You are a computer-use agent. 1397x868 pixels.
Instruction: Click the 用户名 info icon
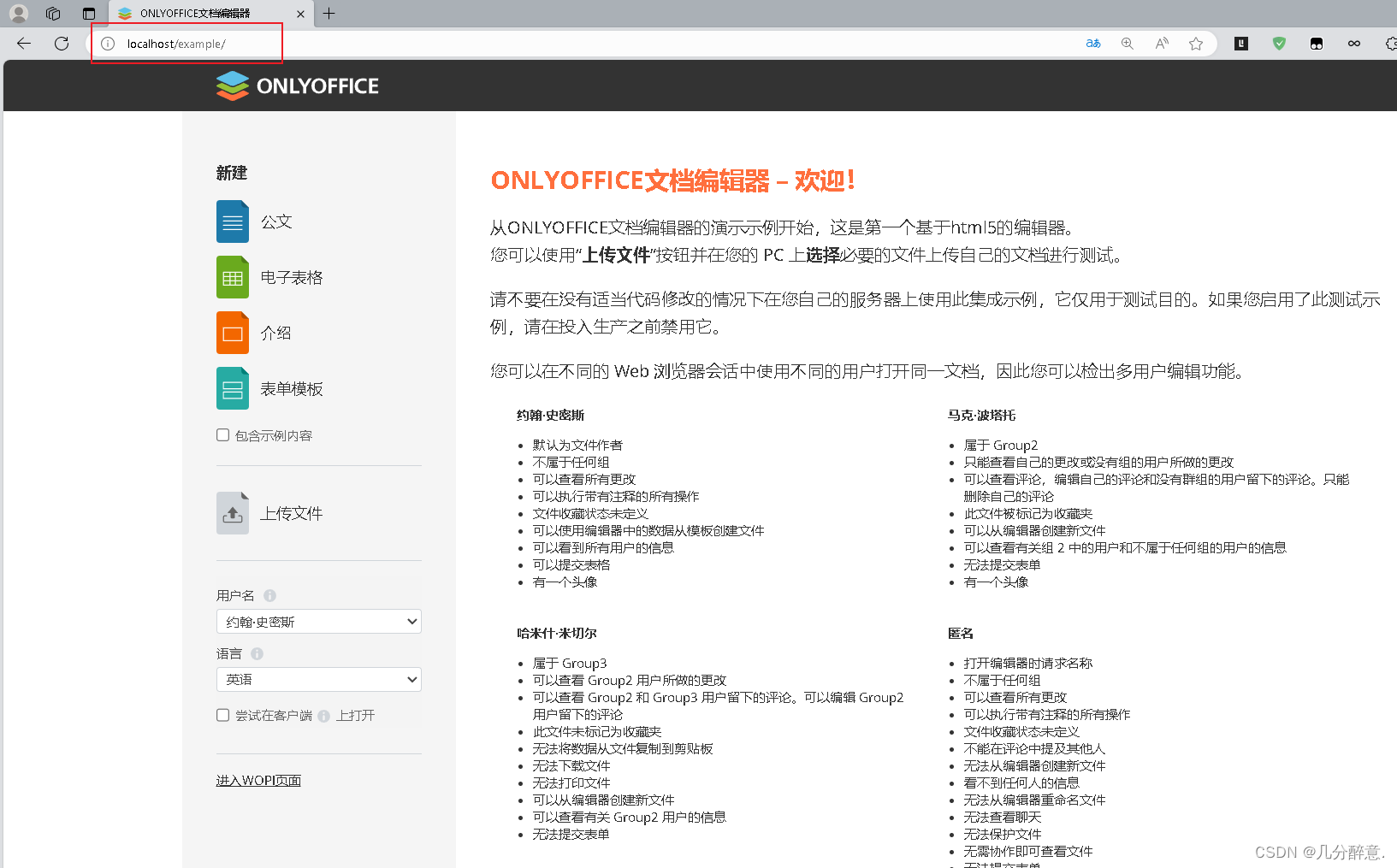pos(269,595)
